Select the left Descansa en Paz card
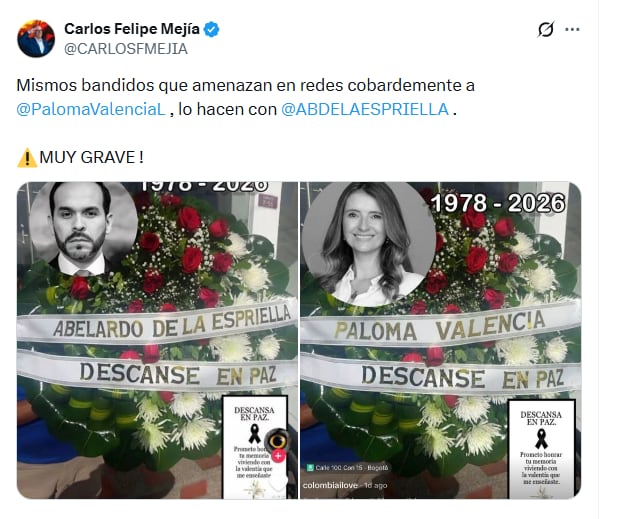Image resolution: width=627 pixels, height=519 pixels. click(255, 447)
